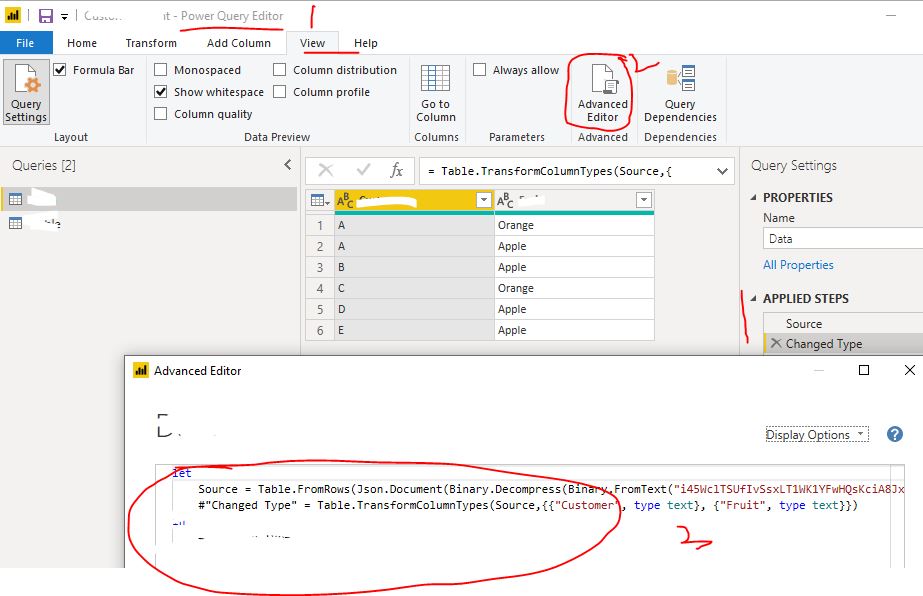Image resolution: width=923 pixels, height=596 pixels.
Task: Open Quick Access Toolbar customize dropdown
Action: (64, 16)
